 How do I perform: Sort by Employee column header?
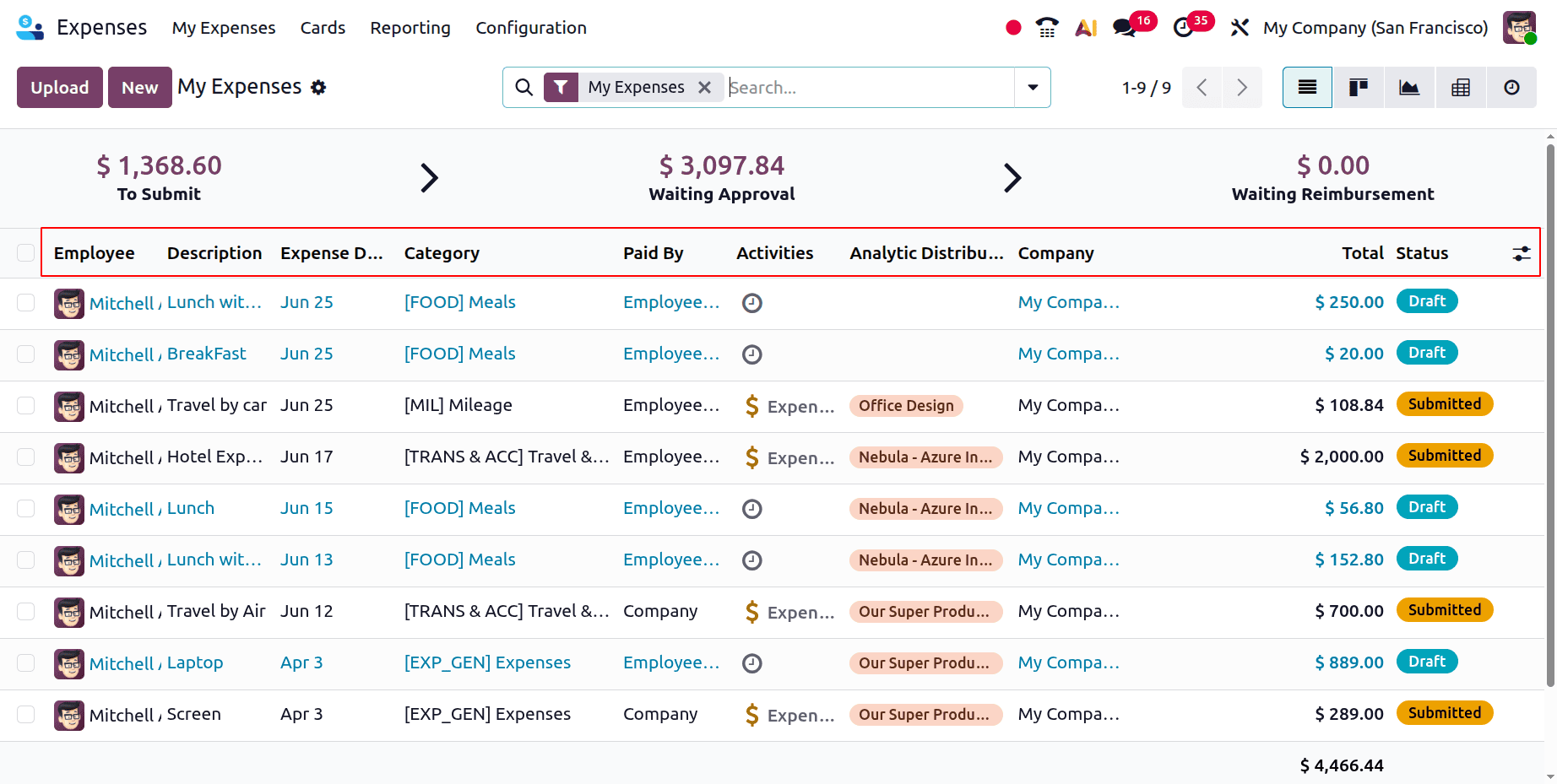coord(95,253)
